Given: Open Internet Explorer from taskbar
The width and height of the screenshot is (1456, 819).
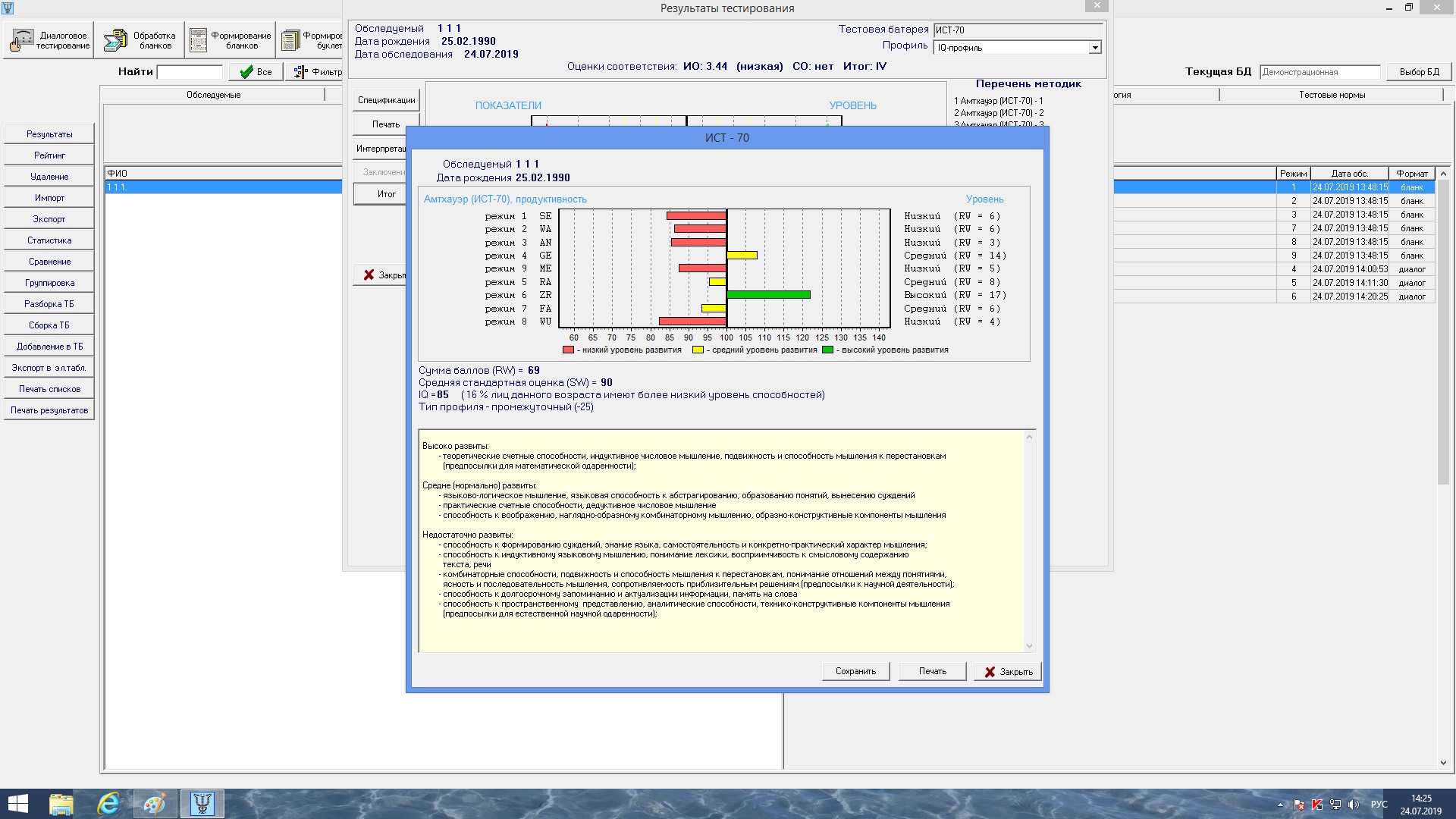Looking at the screenshot, I should (x=108, y=803).
